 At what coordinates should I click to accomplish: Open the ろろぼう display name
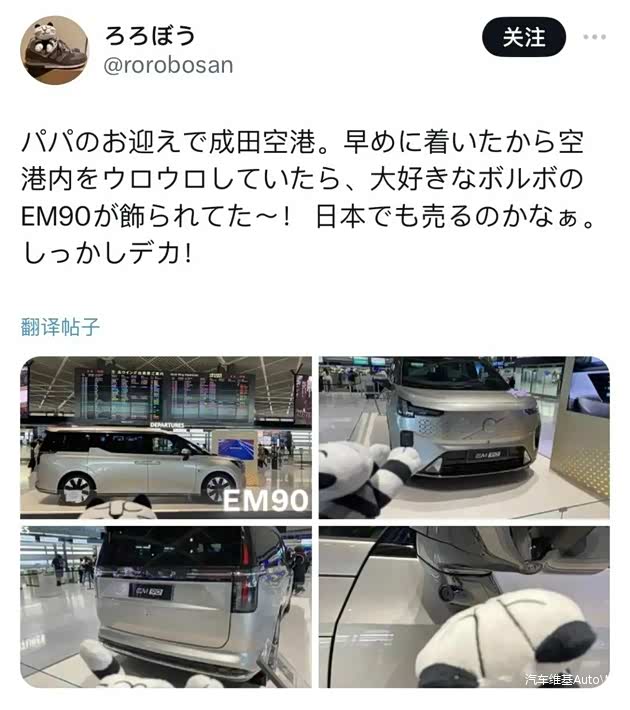(x=150, y=36)
